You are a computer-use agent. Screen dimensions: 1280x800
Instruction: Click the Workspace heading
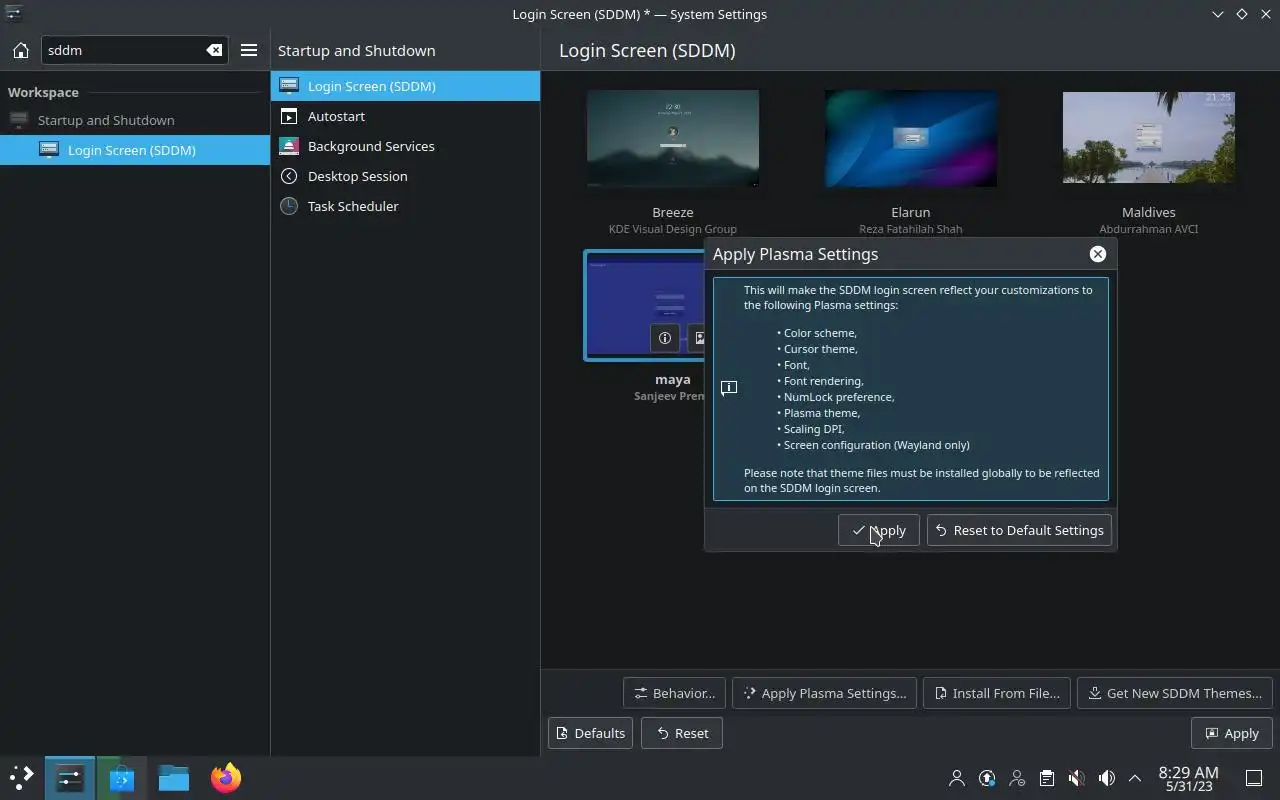pos(43,92)
